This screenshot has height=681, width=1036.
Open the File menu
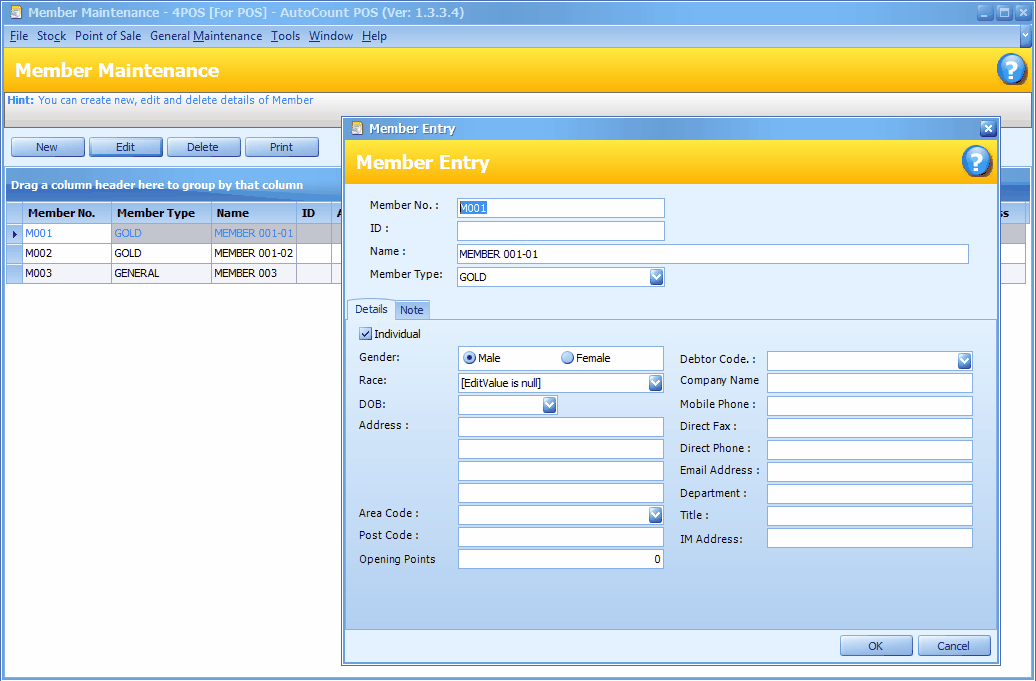18,36
